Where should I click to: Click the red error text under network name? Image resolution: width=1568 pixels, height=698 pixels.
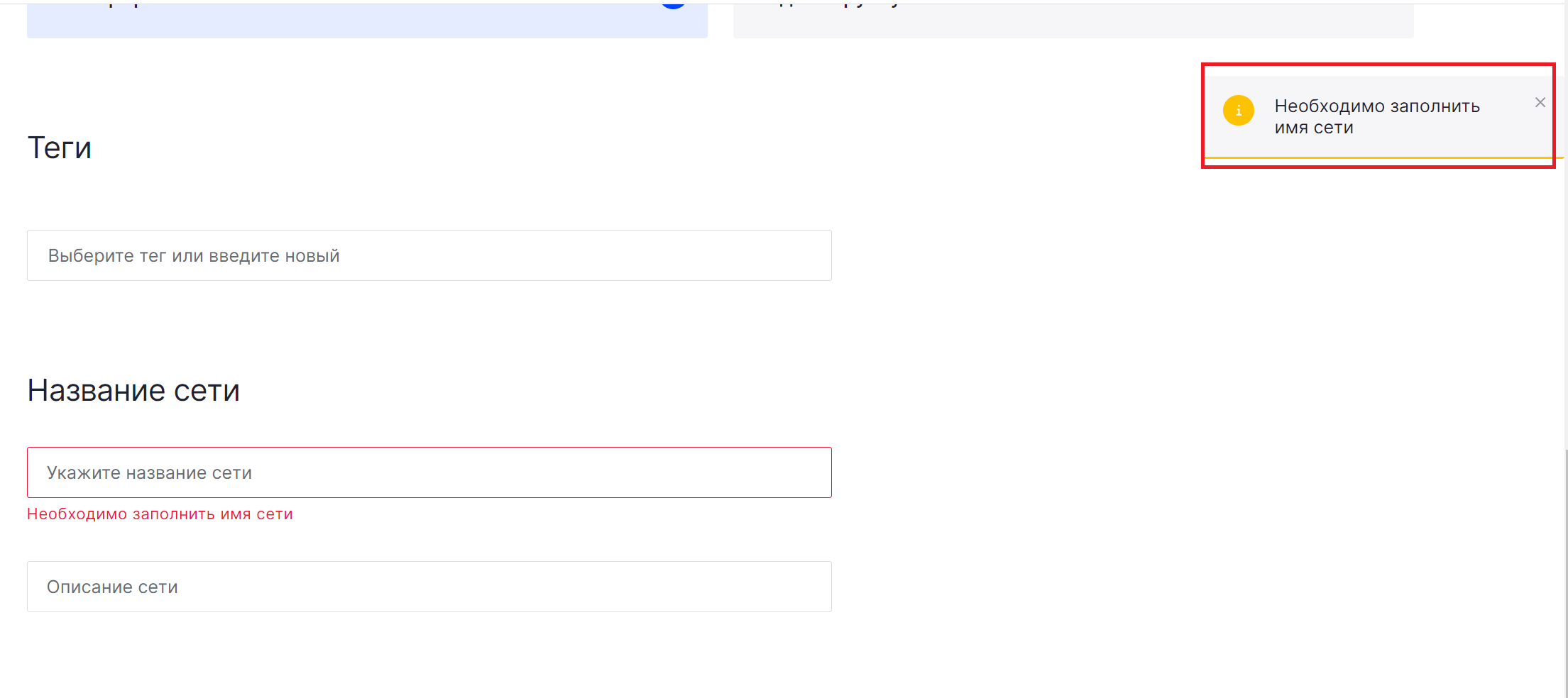coord(160,514)
